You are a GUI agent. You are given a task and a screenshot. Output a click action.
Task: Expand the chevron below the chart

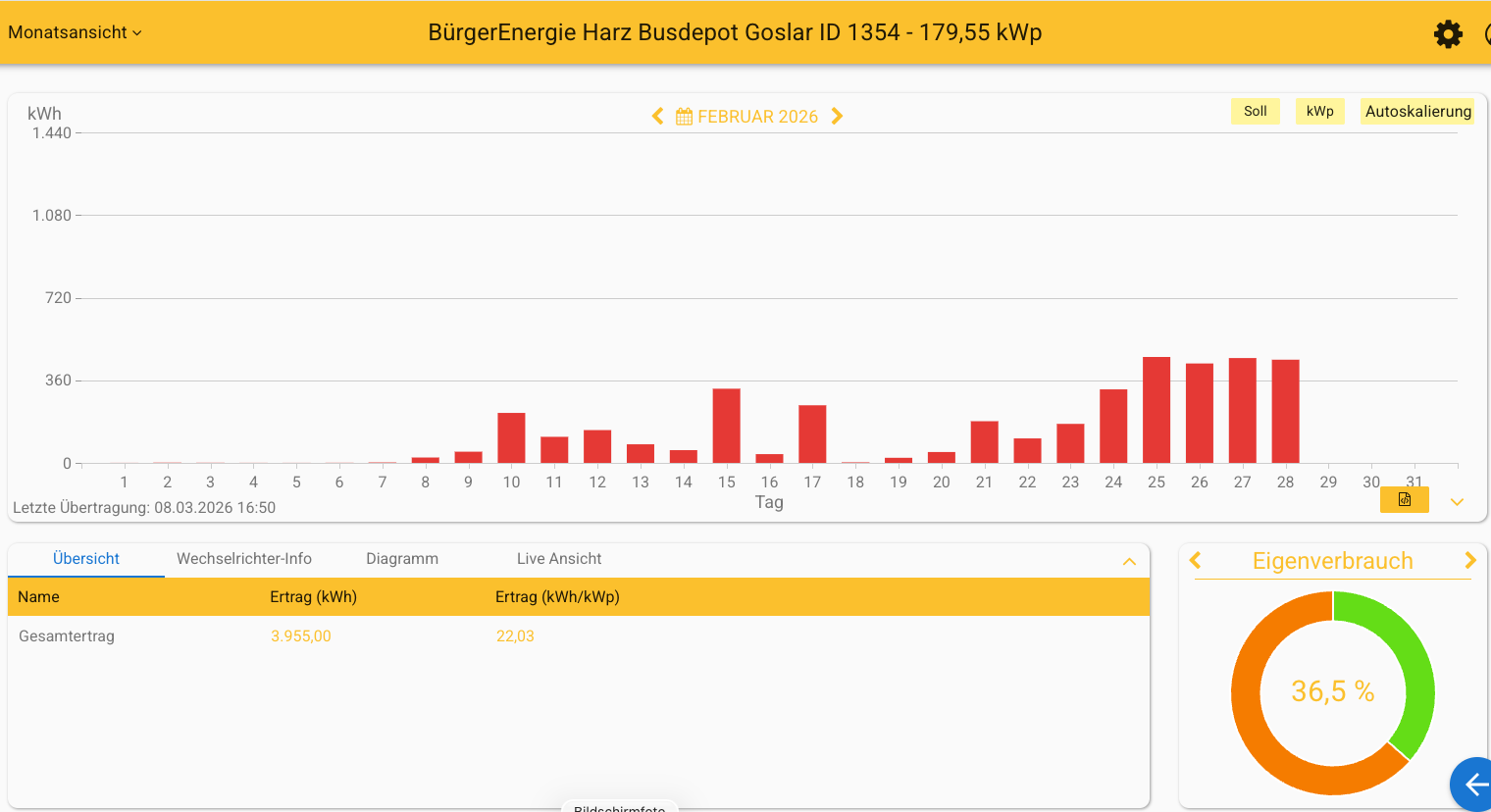click(x=1457, y=502)
